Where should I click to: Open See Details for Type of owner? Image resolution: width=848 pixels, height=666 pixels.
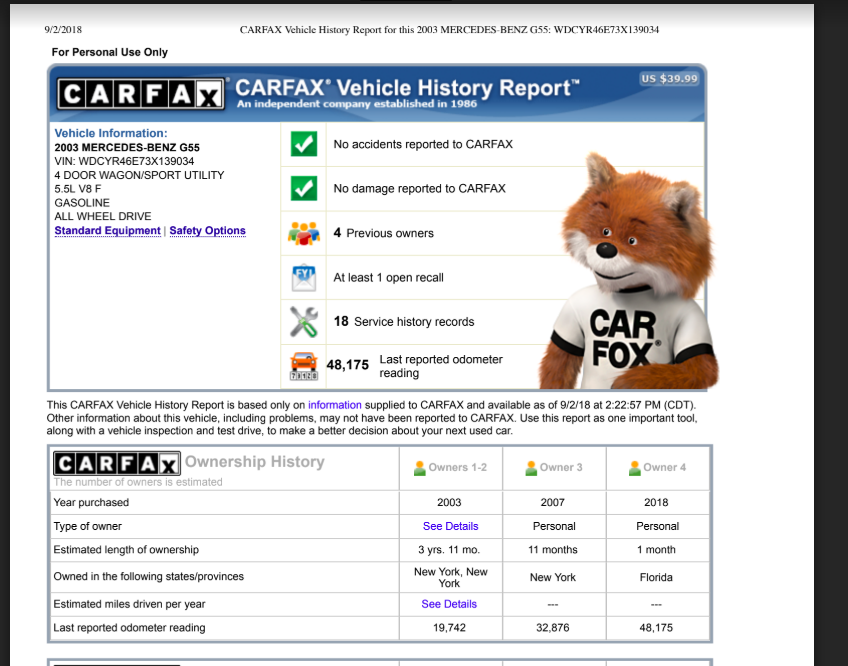point(450,526)
